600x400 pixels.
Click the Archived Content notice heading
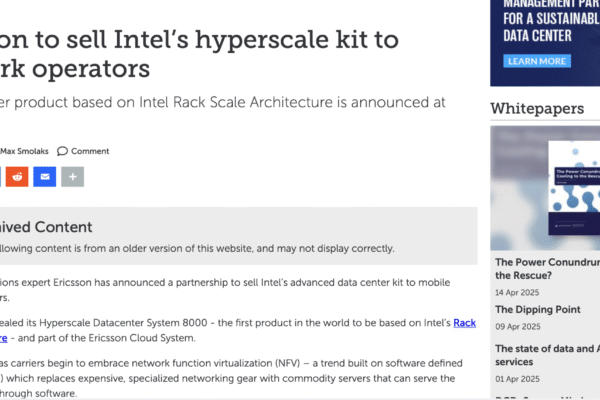(x=46, y=227)
